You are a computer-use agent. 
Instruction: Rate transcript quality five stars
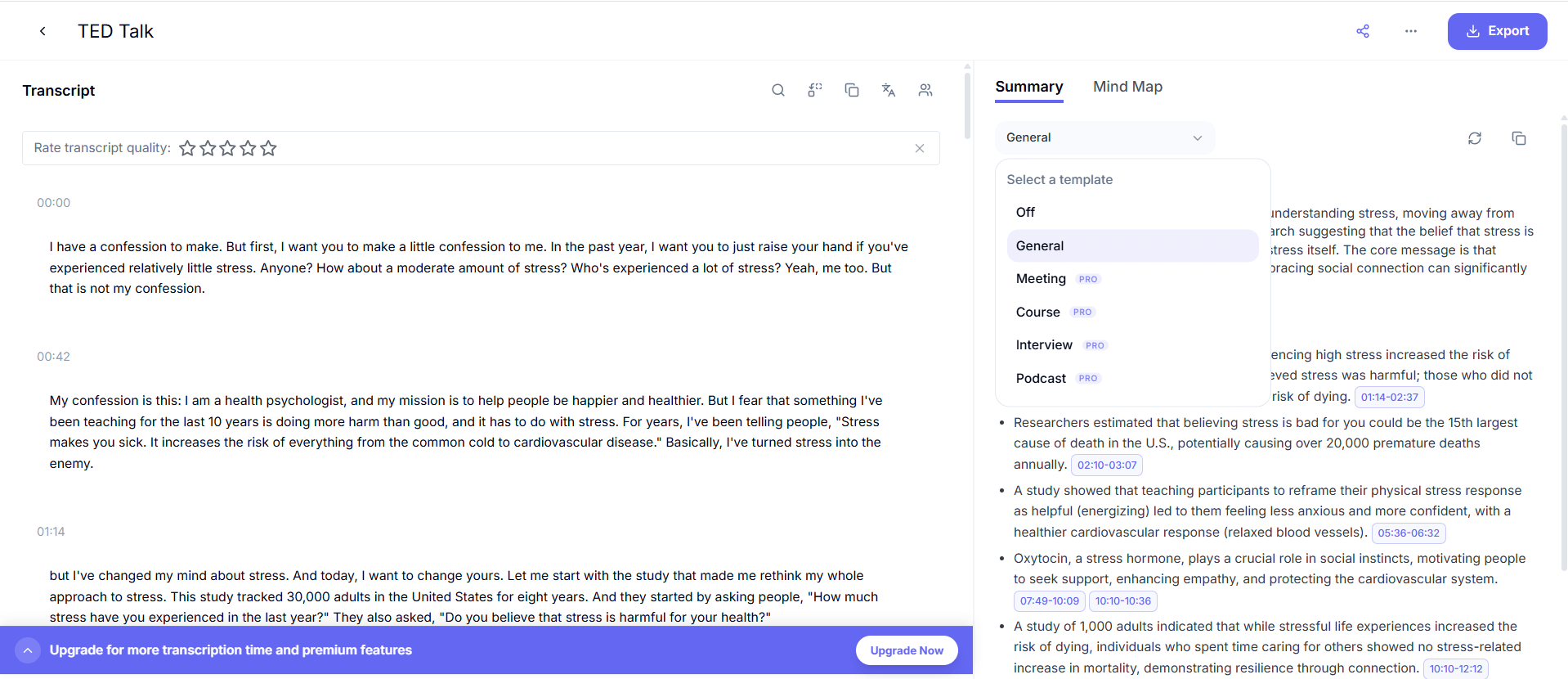pyautogui.click(x=268, y=148)
